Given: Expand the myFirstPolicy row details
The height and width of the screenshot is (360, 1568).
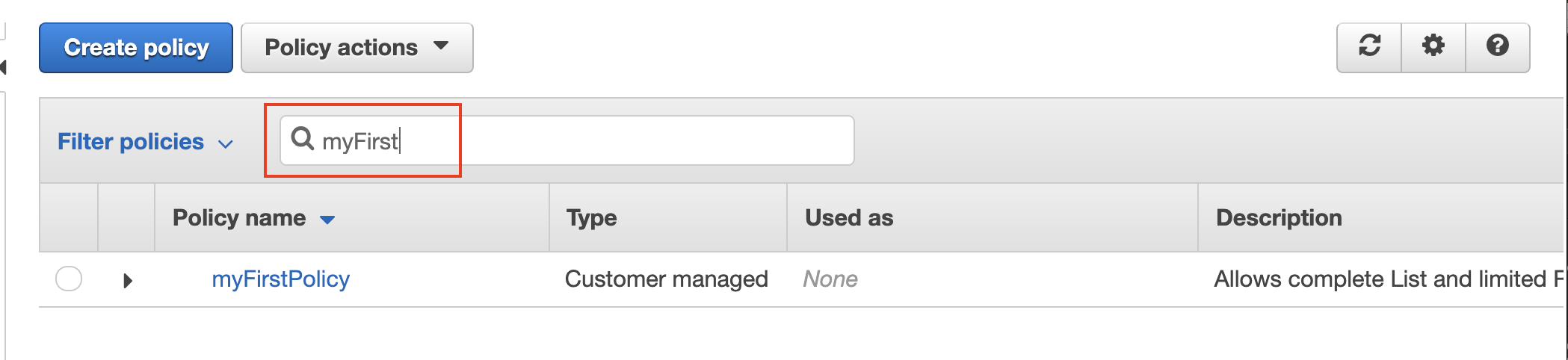Looking at the screenshot, I should pos(127,281).
